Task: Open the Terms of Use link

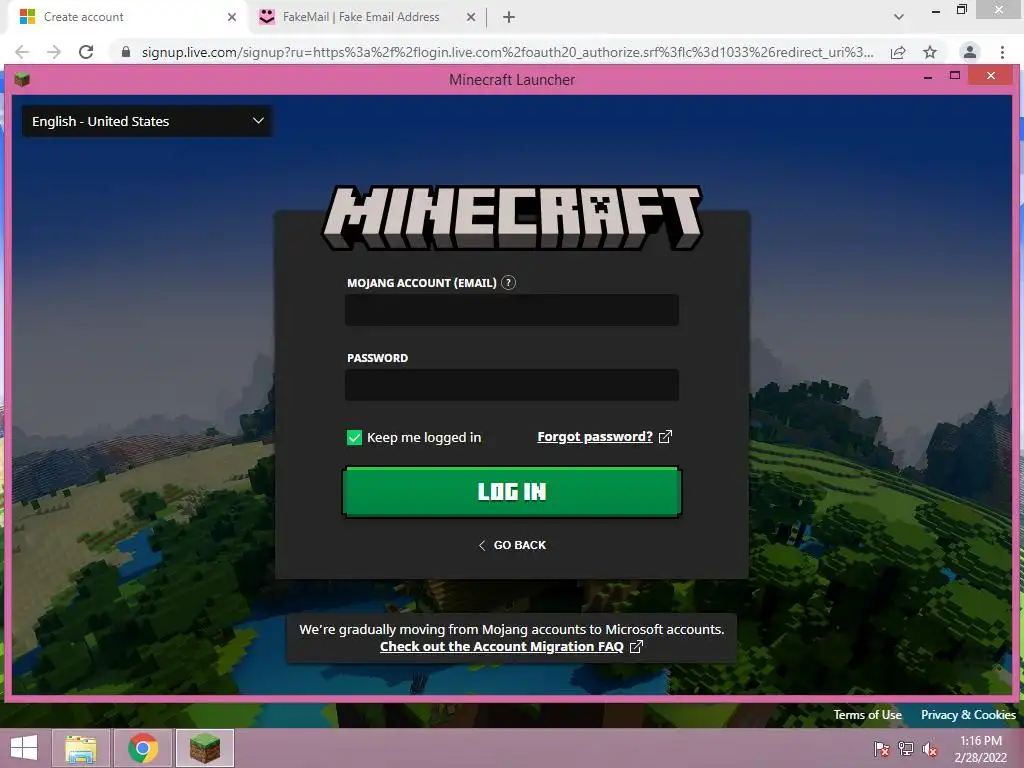Action: [867, 714]
